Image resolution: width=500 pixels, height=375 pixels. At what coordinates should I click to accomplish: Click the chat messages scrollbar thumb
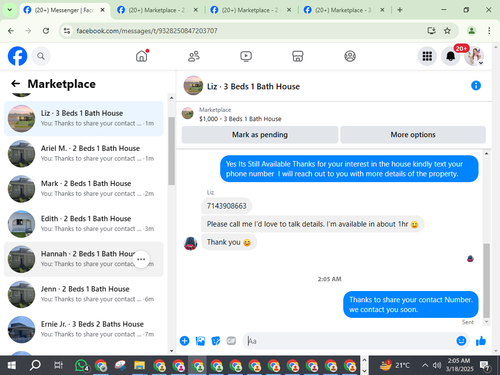coord(486,281)
